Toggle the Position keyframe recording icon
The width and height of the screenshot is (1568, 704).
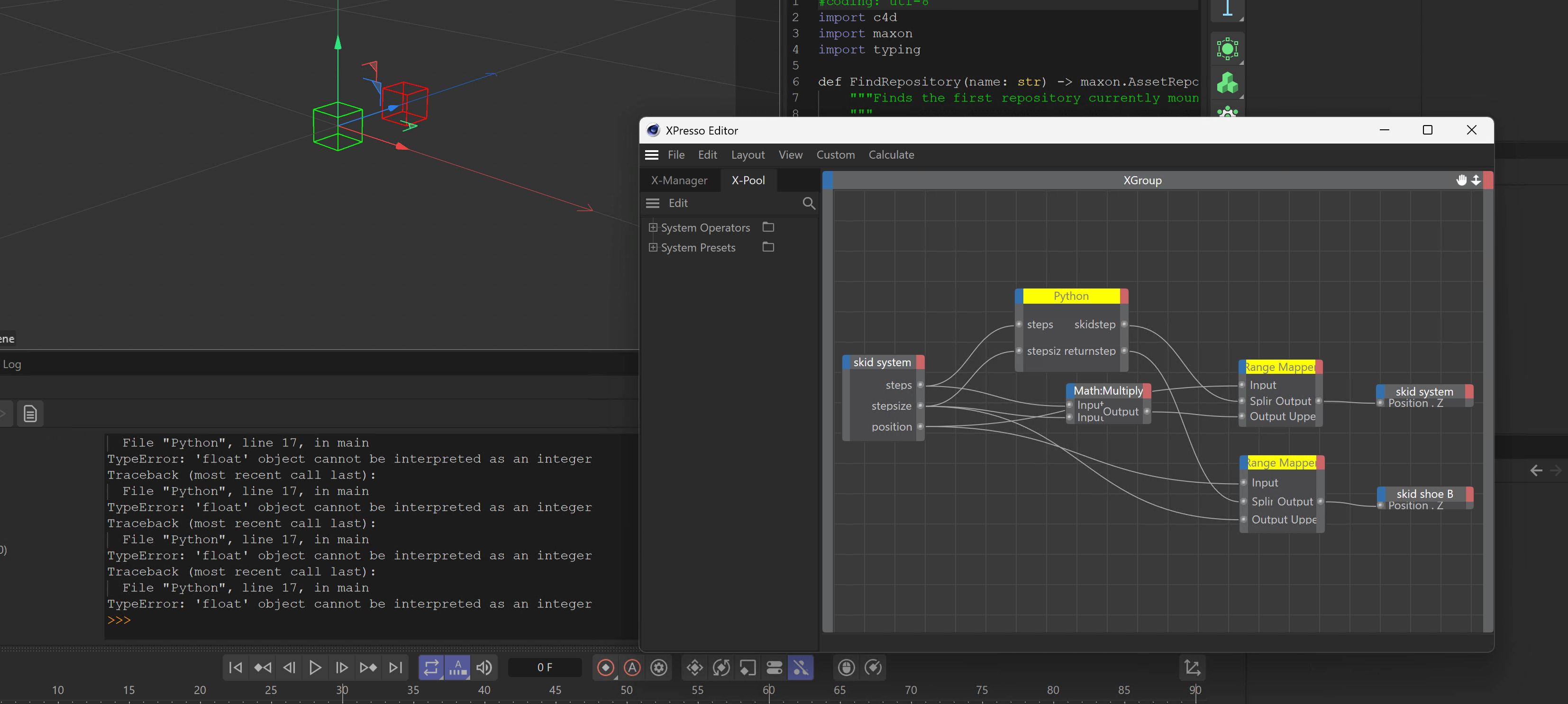694,668
